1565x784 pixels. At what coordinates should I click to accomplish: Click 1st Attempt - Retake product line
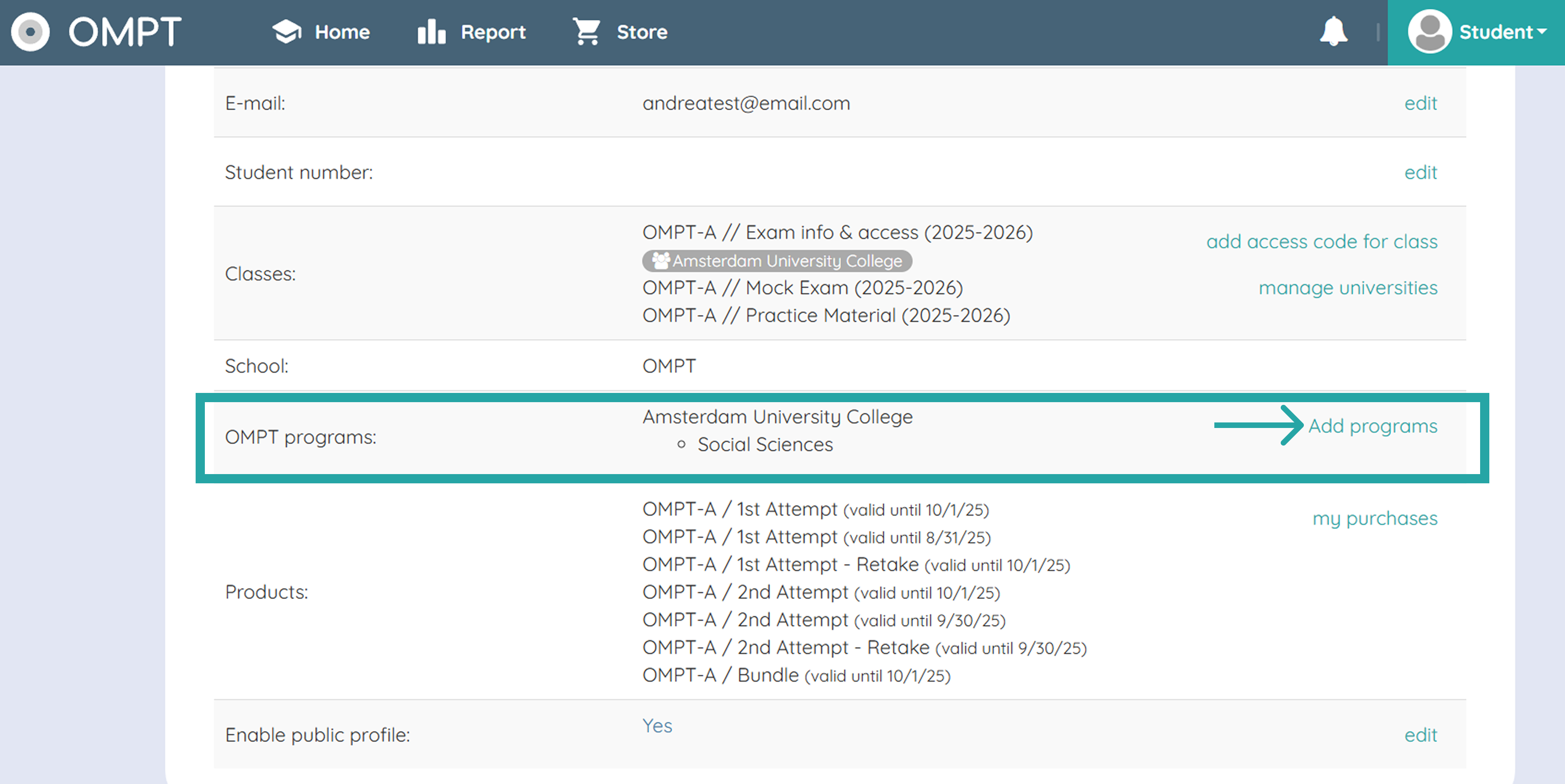pos(856,565)
